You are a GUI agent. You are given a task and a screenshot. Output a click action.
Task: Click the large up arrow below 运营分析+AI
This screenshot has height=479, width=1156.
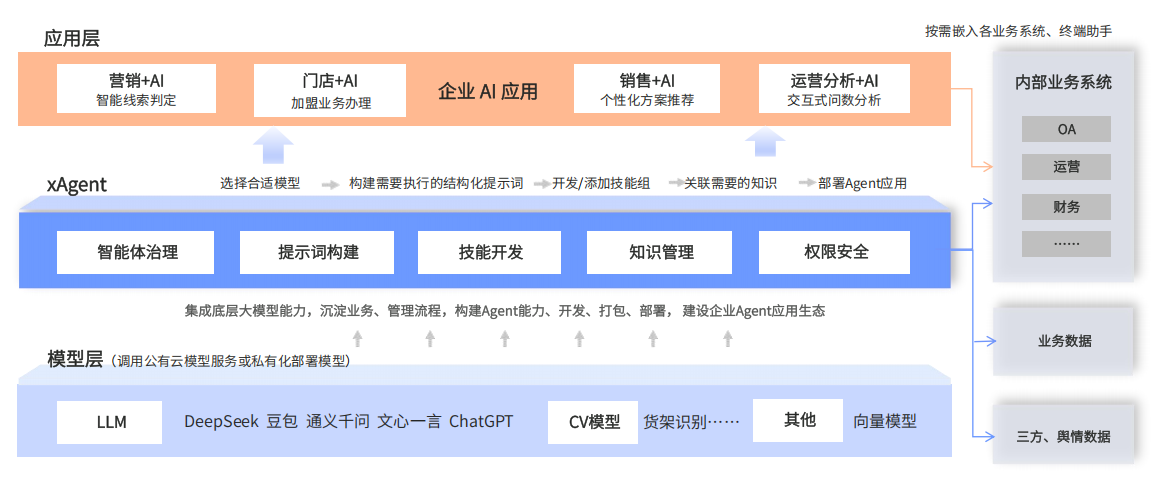(x=768, y=143)
